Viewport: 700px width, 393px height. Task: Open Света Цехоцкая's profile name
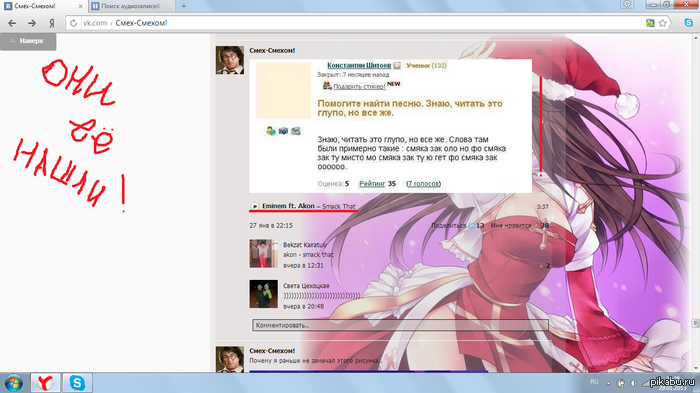coord(306,286)
